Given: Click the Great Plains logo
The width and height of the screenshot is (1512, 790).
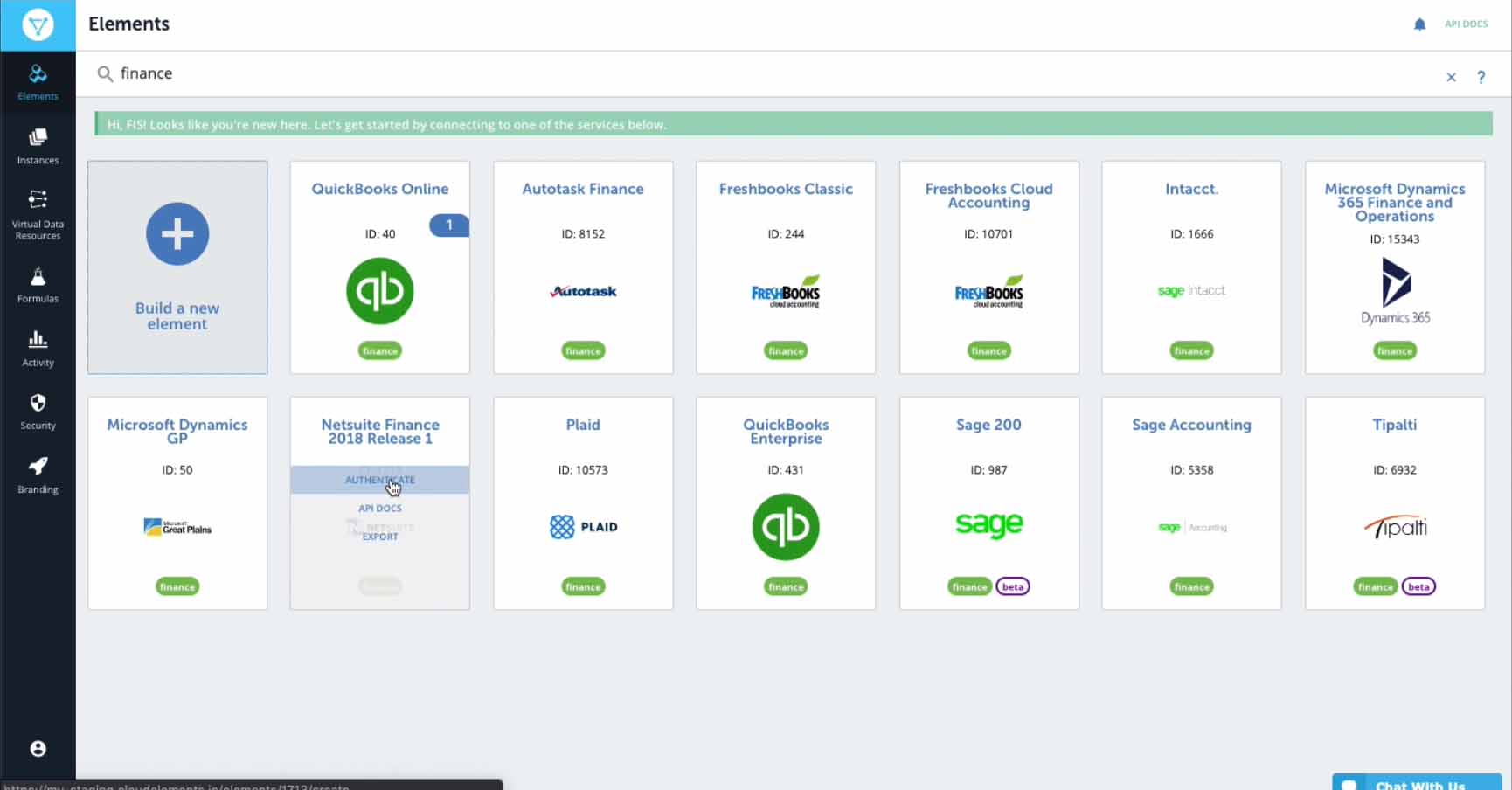Looking at the screenshot, I should pyautogui.click(x=177, y=527).
